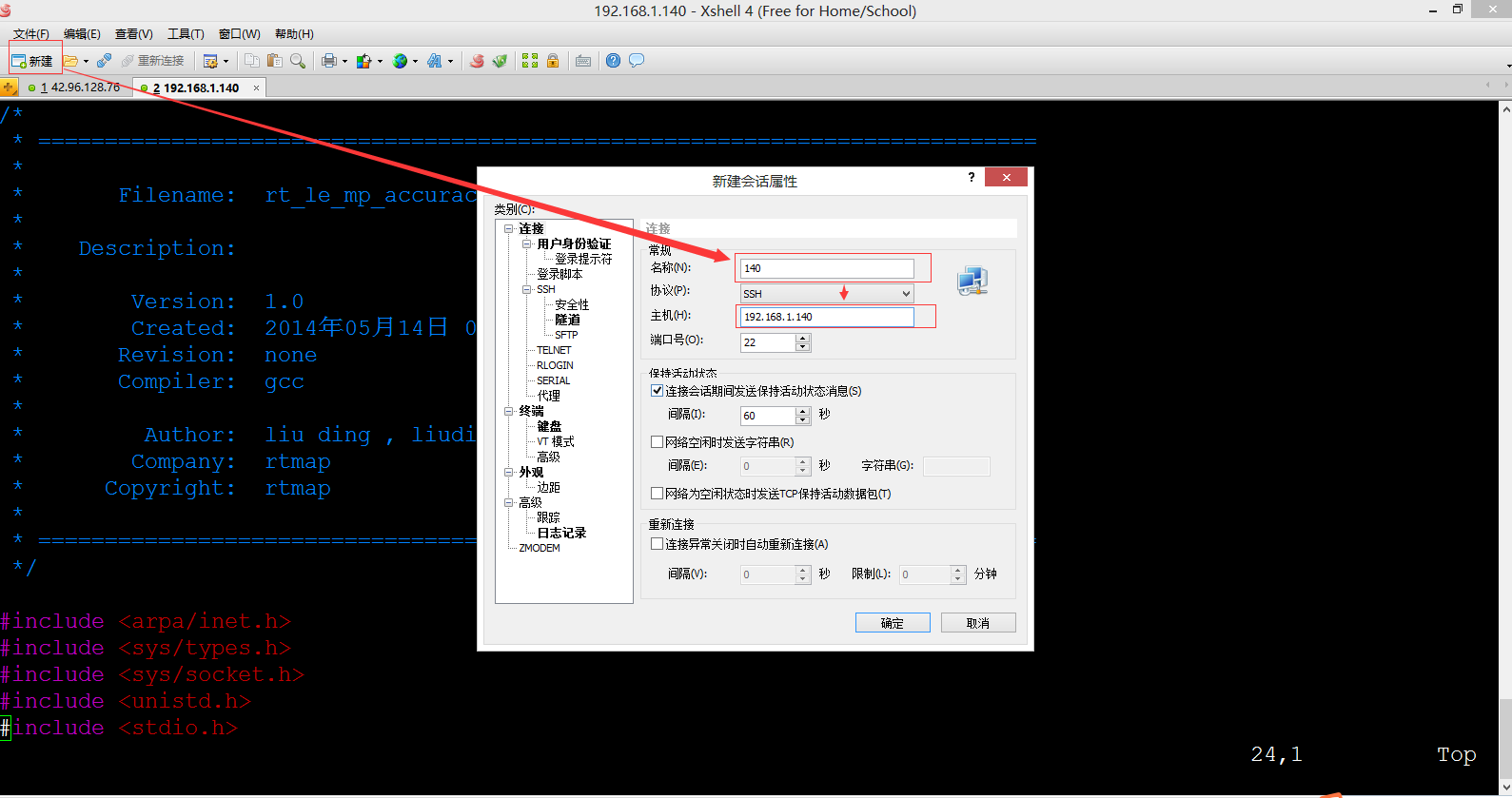Click the magnifier find icon in toolbar
This screenshot has height=798, width=1512.
pos(298,61)
